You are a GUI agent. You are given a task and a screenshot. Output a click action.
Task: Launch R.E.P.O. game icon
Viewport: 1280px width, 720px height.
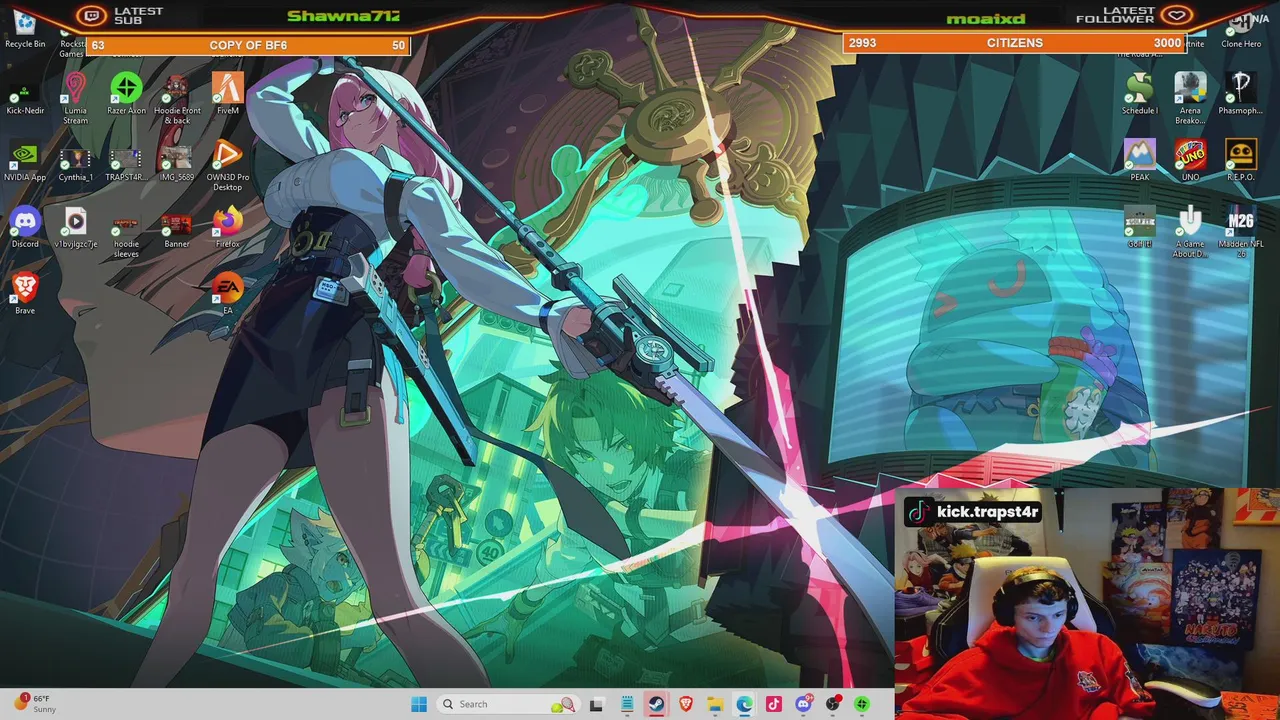coord(1240,162)
